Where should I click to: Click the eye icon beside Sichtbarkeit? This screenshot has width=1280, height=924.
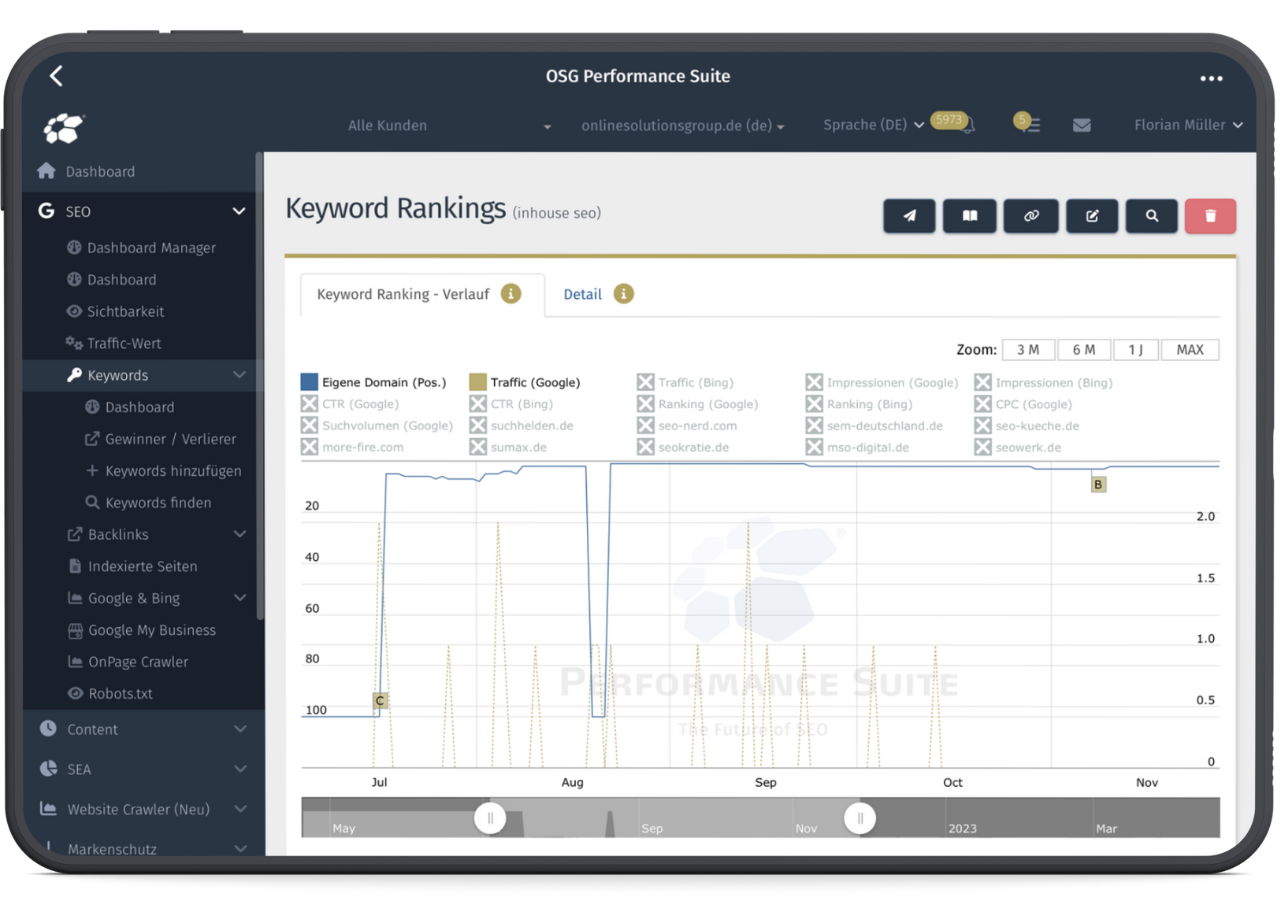[74, 312]
